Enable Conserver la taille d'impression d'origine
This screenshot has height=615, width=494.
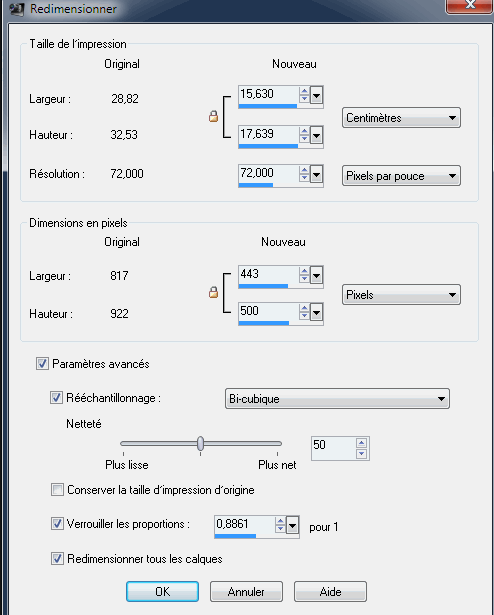point(57,489)
